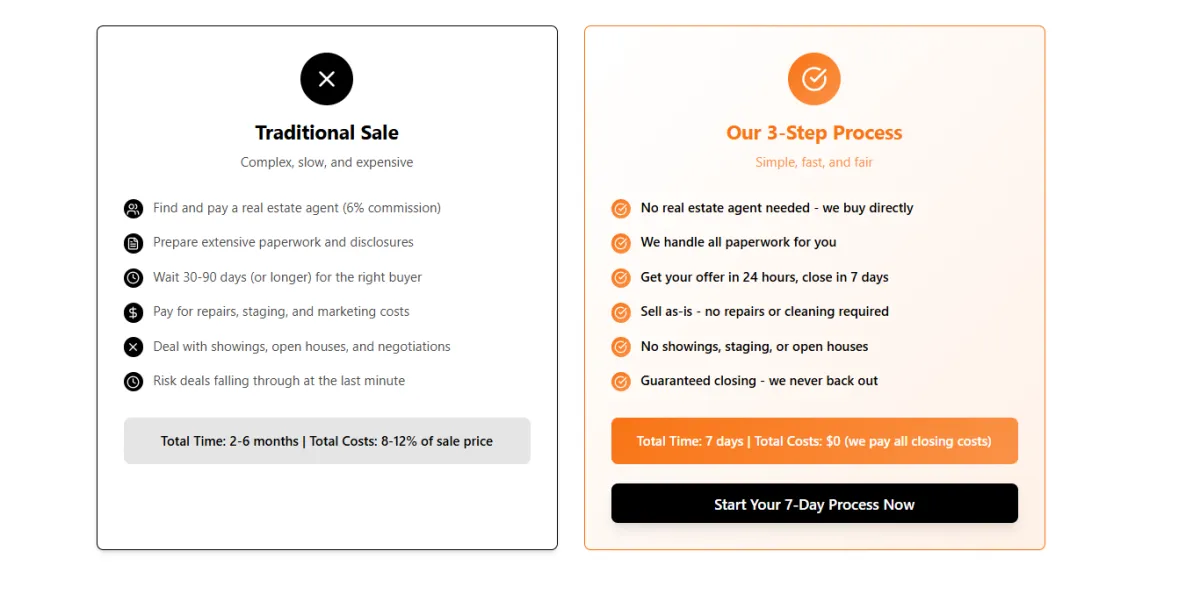
Task: Click the gray Total Time: 2-6 months summary bar
Action: (327, 441)
